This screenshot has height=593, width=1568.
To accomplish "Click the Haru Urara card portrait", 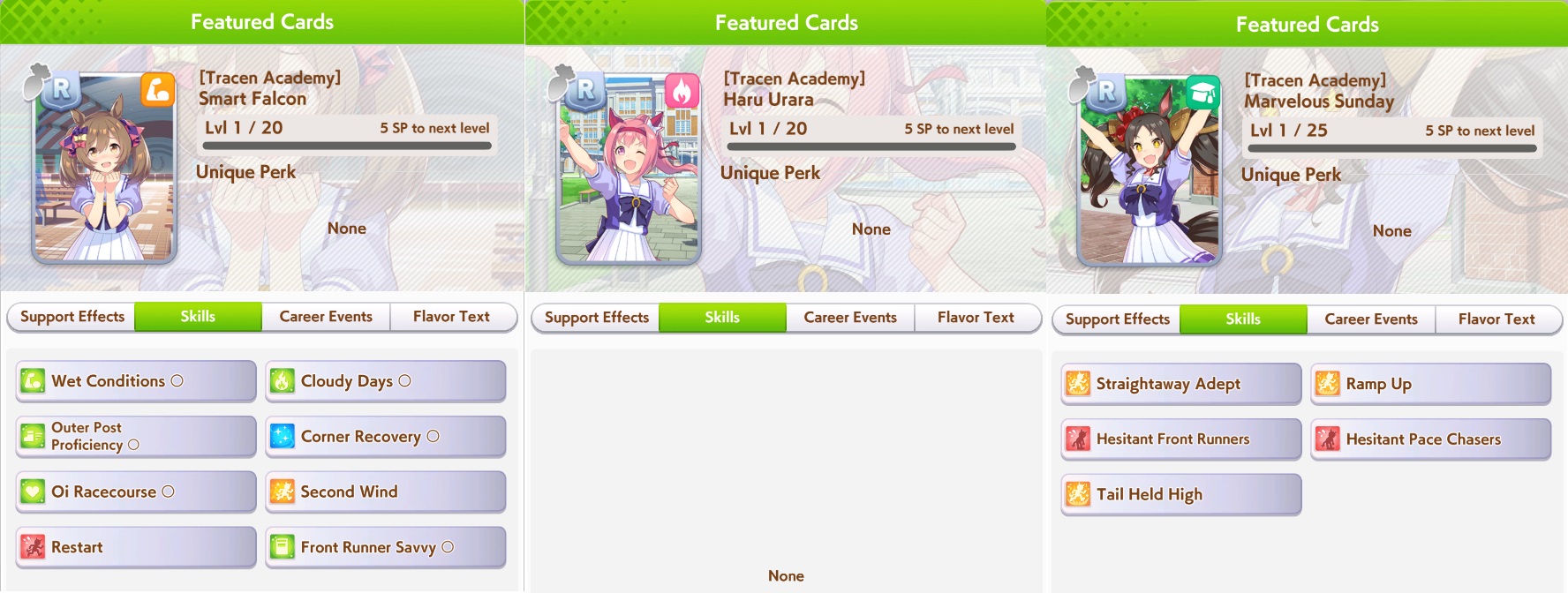I will click(x=628, y=169).
